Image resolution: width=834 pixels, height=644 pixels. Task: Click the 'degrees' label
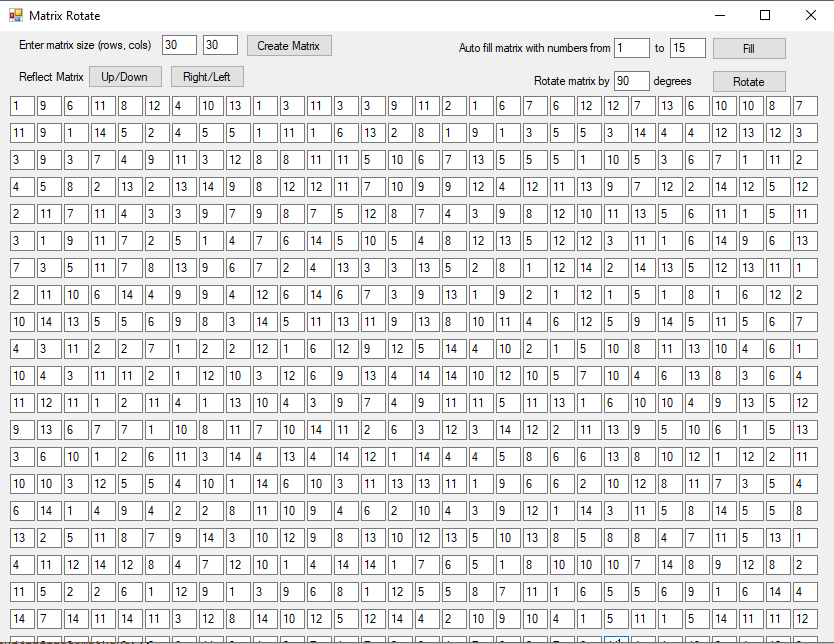click(x=672, y=81)
